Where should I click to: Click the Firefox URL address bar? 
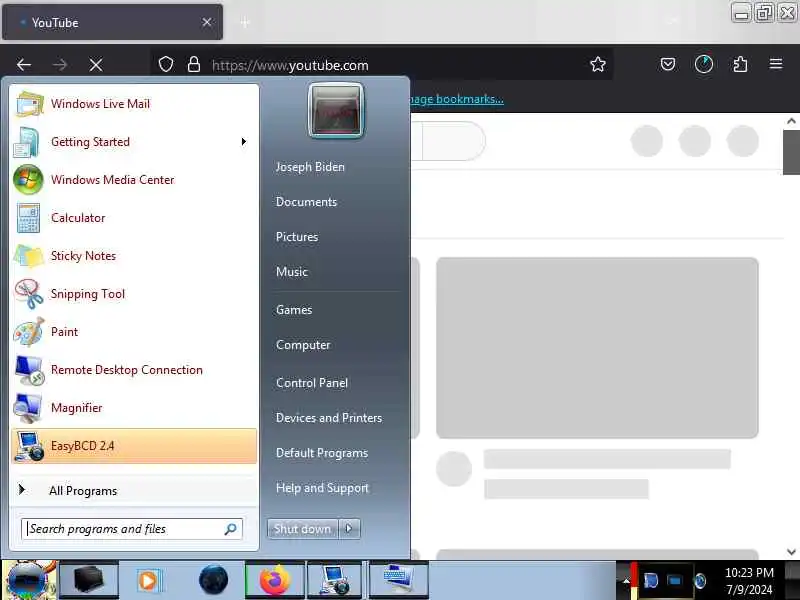(x=383, y=65)
